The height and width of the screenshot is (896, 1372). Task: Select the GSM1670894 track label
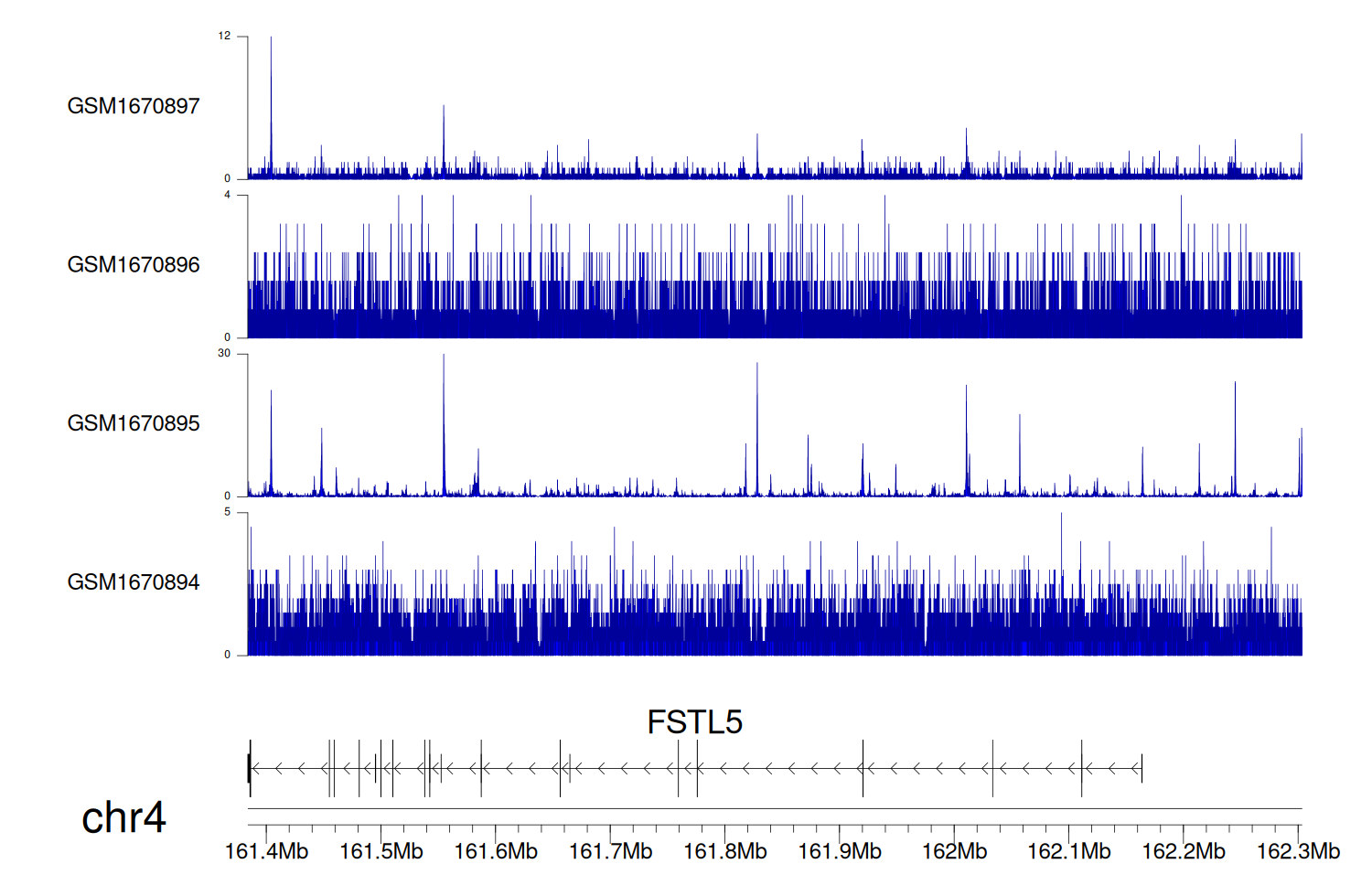point(134,582)
